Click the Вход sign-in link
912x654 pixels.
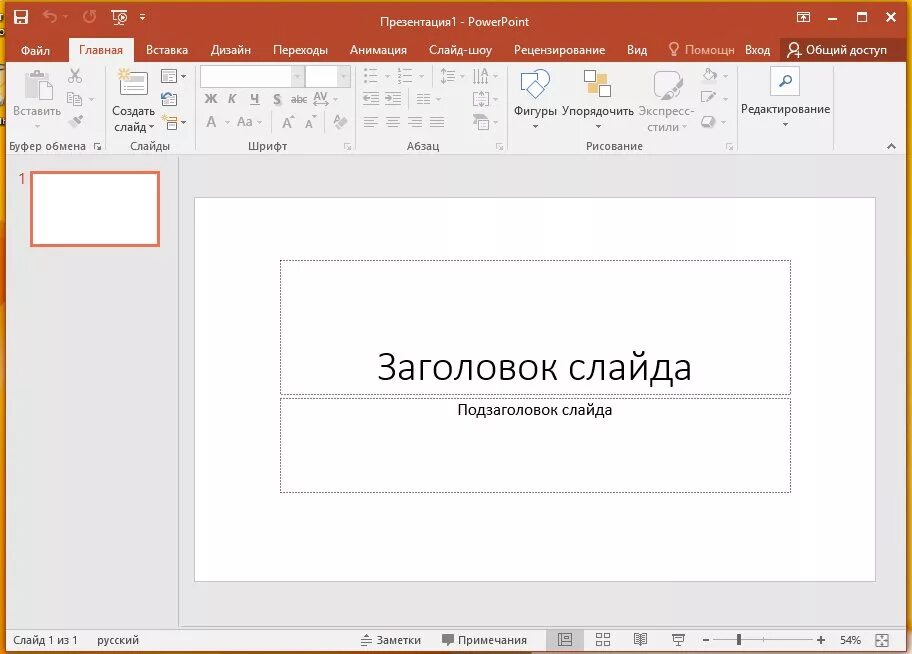757,50
